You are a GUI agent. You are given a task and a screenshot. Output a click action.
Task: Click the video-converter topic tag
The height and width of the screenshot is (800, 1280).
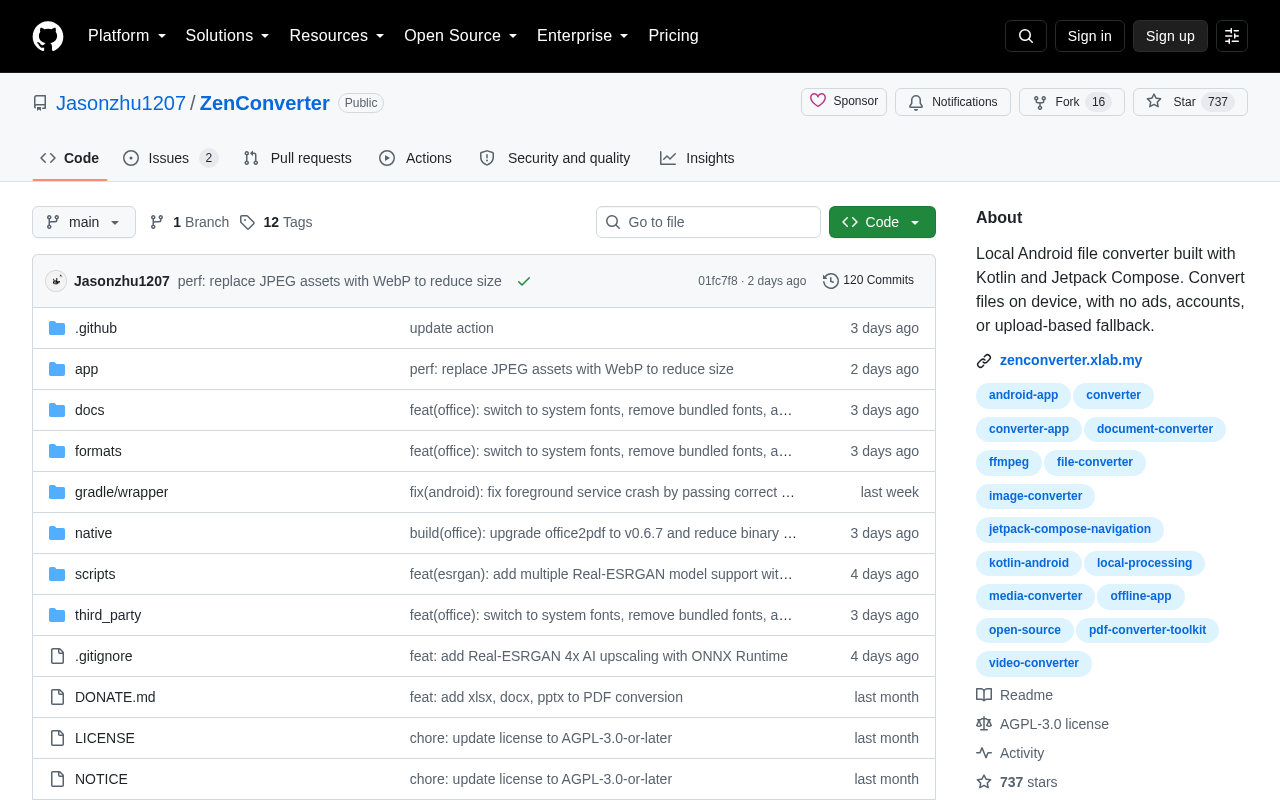point(1034,664)
